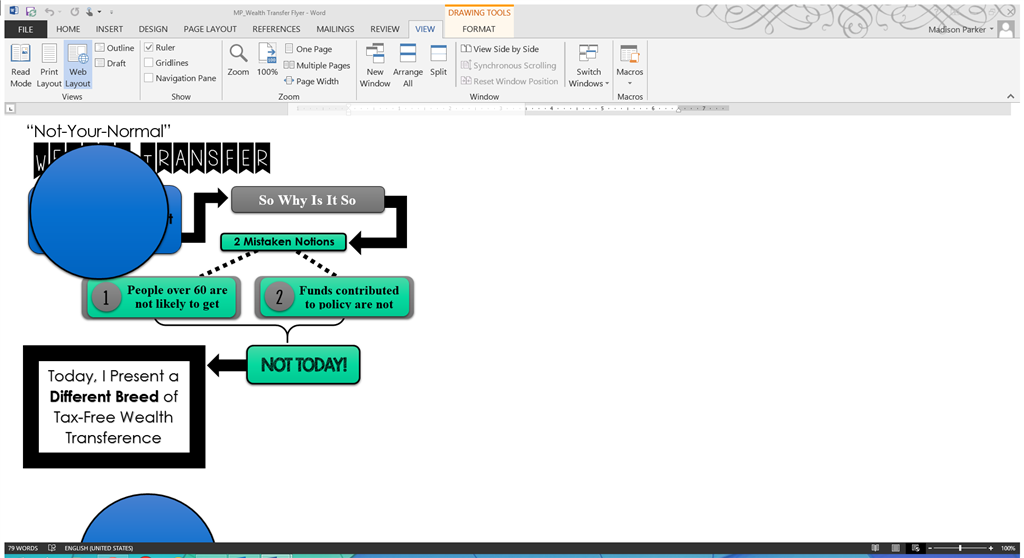Image resolution: width=1024 pixels, height=558 pixels.
Task: Open a New Window of document
Action: [x=375, y=65]
